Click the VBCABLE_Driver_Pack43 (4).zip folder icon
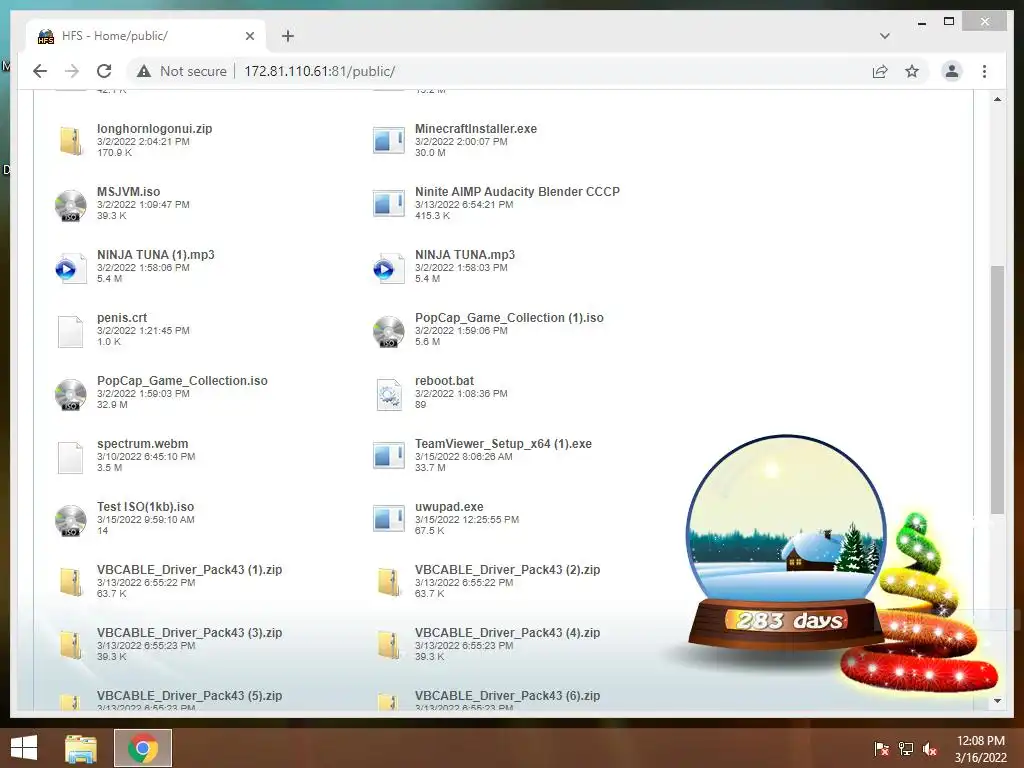Viewport: 1024px width, 768px height. 389,645
